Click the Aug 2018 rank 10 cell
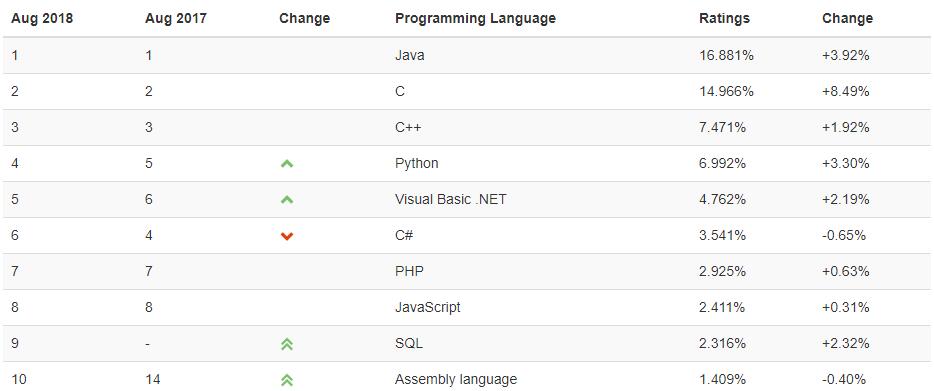Viewport: 934px width, 391px height. pos(18,379)
